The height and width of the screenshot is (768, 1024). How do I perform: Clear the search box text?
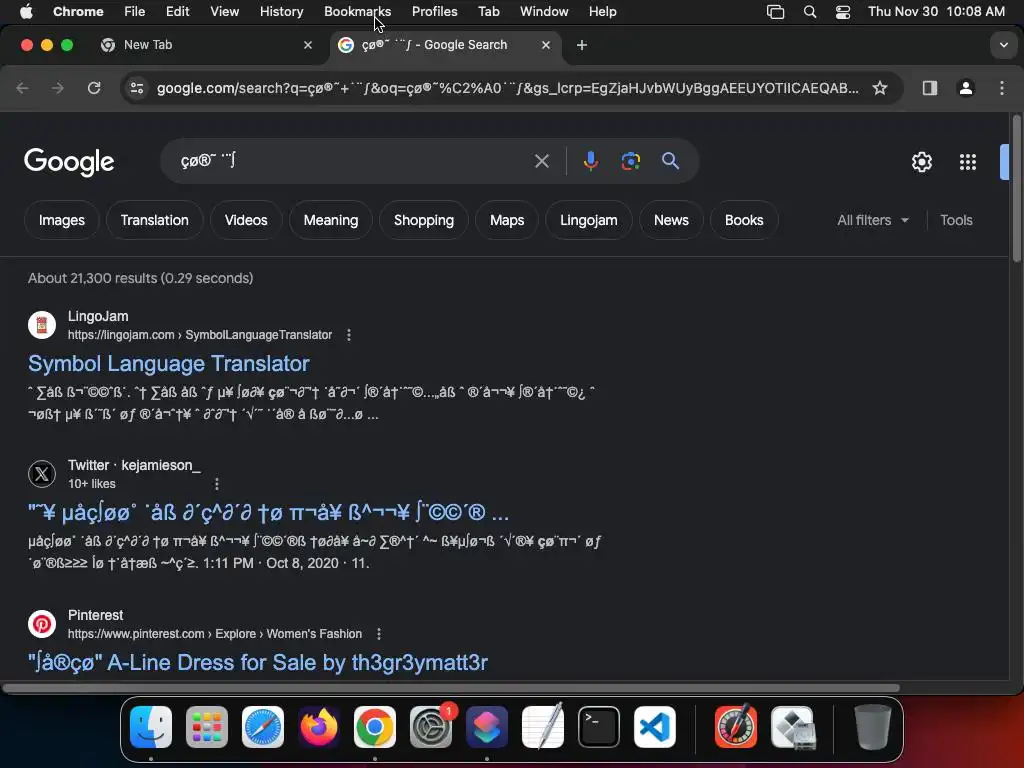(x=541, y=161)
